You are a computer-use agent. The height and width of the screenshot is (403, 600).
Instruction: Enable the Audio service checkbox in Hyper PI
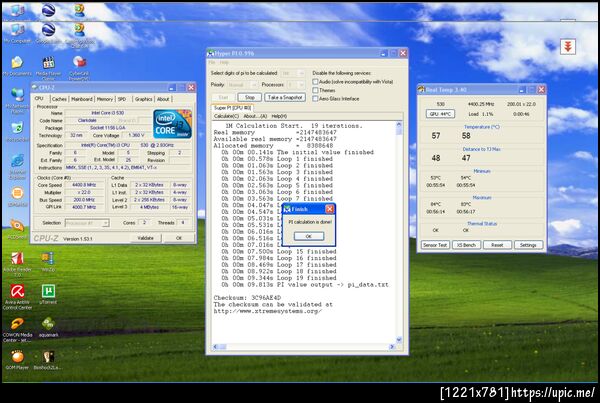point(315,82)
